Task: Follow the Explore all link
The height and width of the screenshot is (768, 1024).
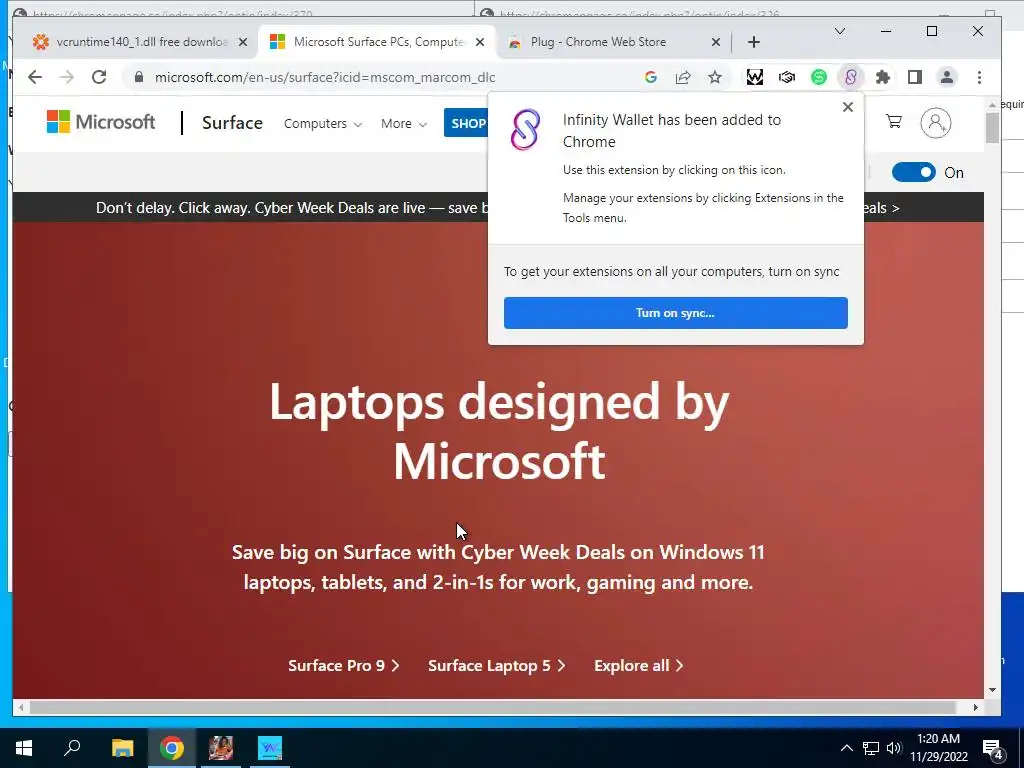Action: [639, 665]
